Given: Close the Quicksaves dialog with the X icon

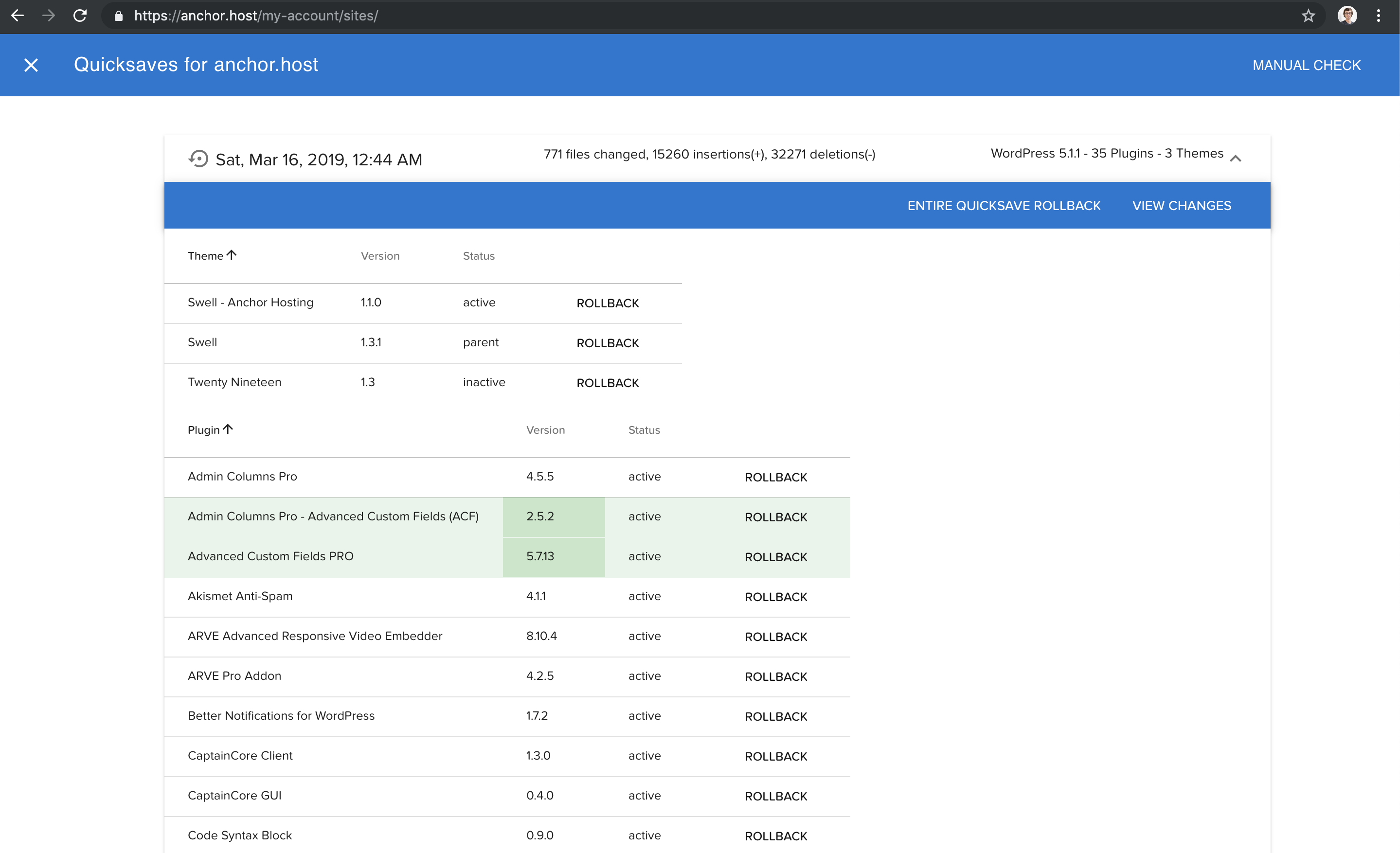Looking at the screenshot, I should 31,65.
